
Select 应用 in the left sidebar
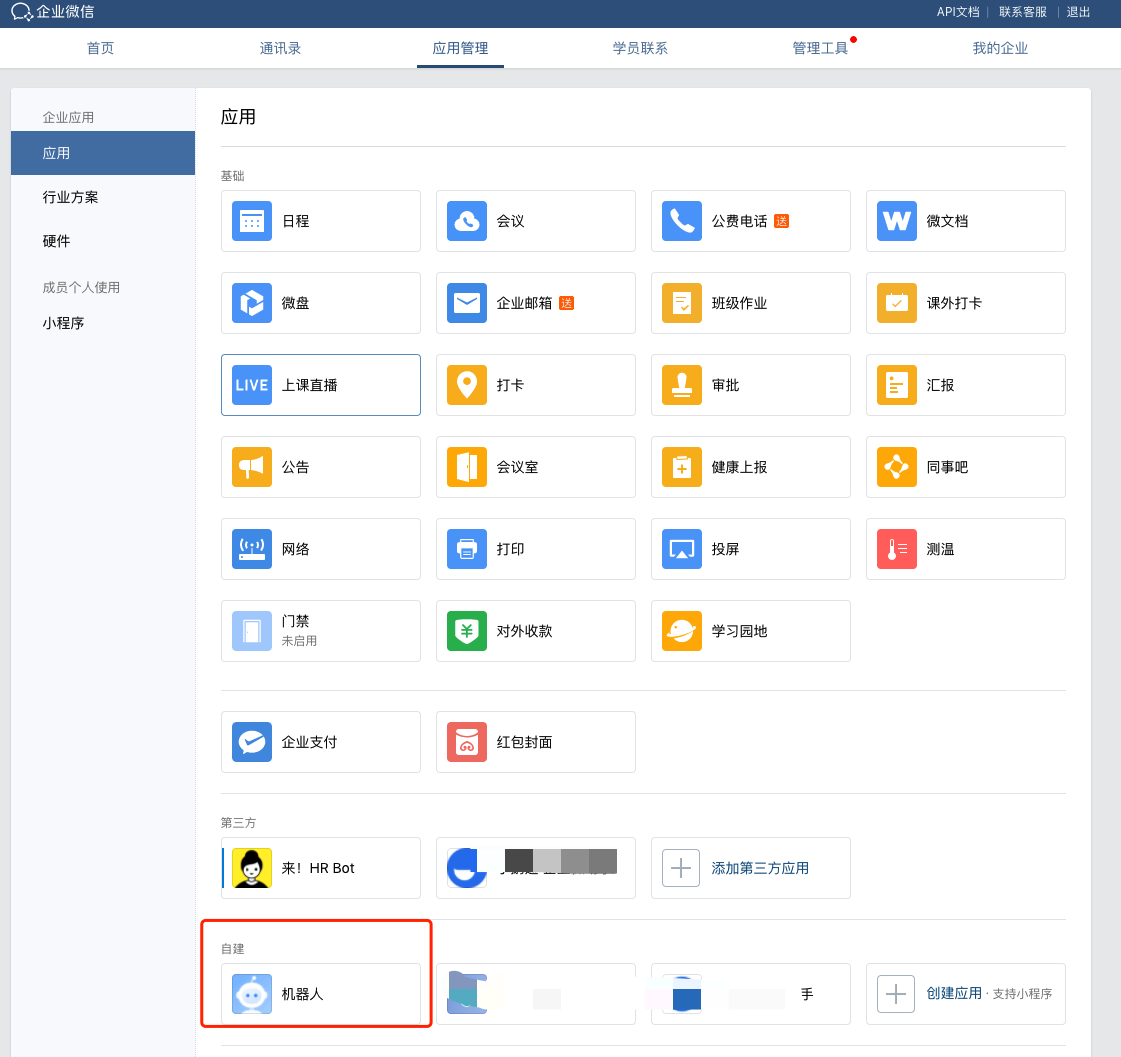(x=103, y=153)
